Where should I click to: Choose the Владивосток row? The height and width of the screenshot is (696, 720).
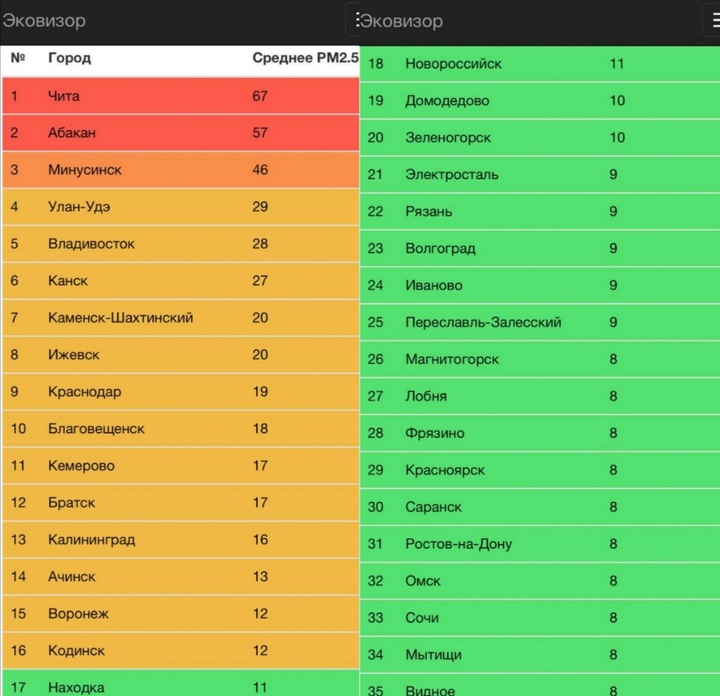181,244
